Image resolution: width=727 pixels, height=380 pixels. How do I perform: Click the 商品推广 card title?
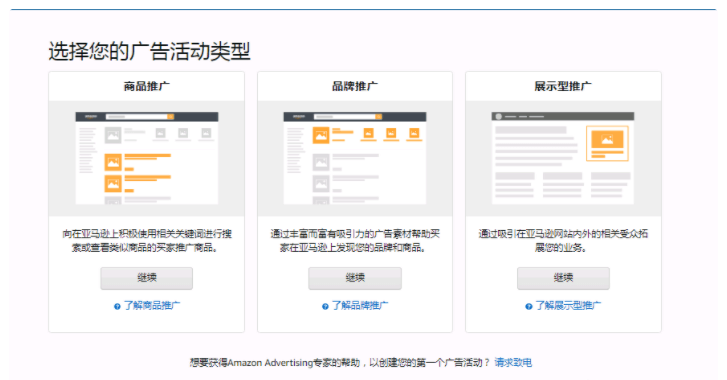pyautogui.click(x=147, y=86)
